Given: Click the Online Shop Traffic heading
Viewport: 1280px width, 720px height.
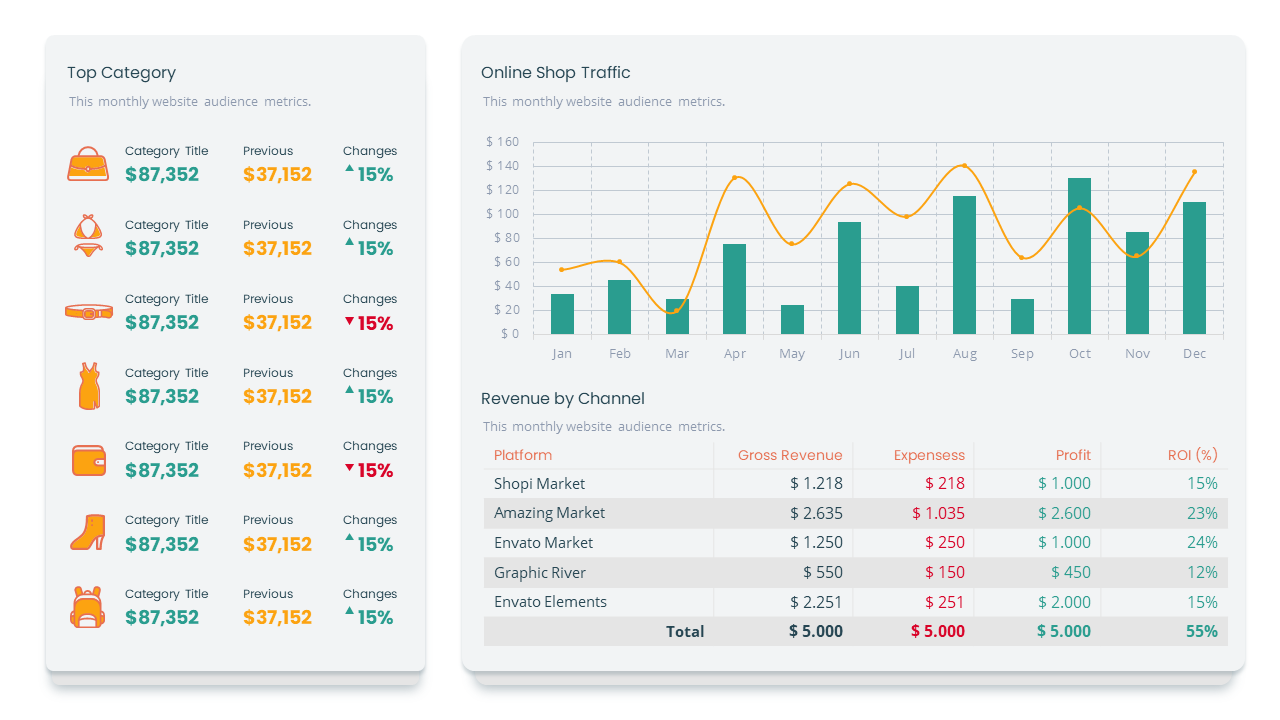Looking at the screenshot, I should coord(556,73).
